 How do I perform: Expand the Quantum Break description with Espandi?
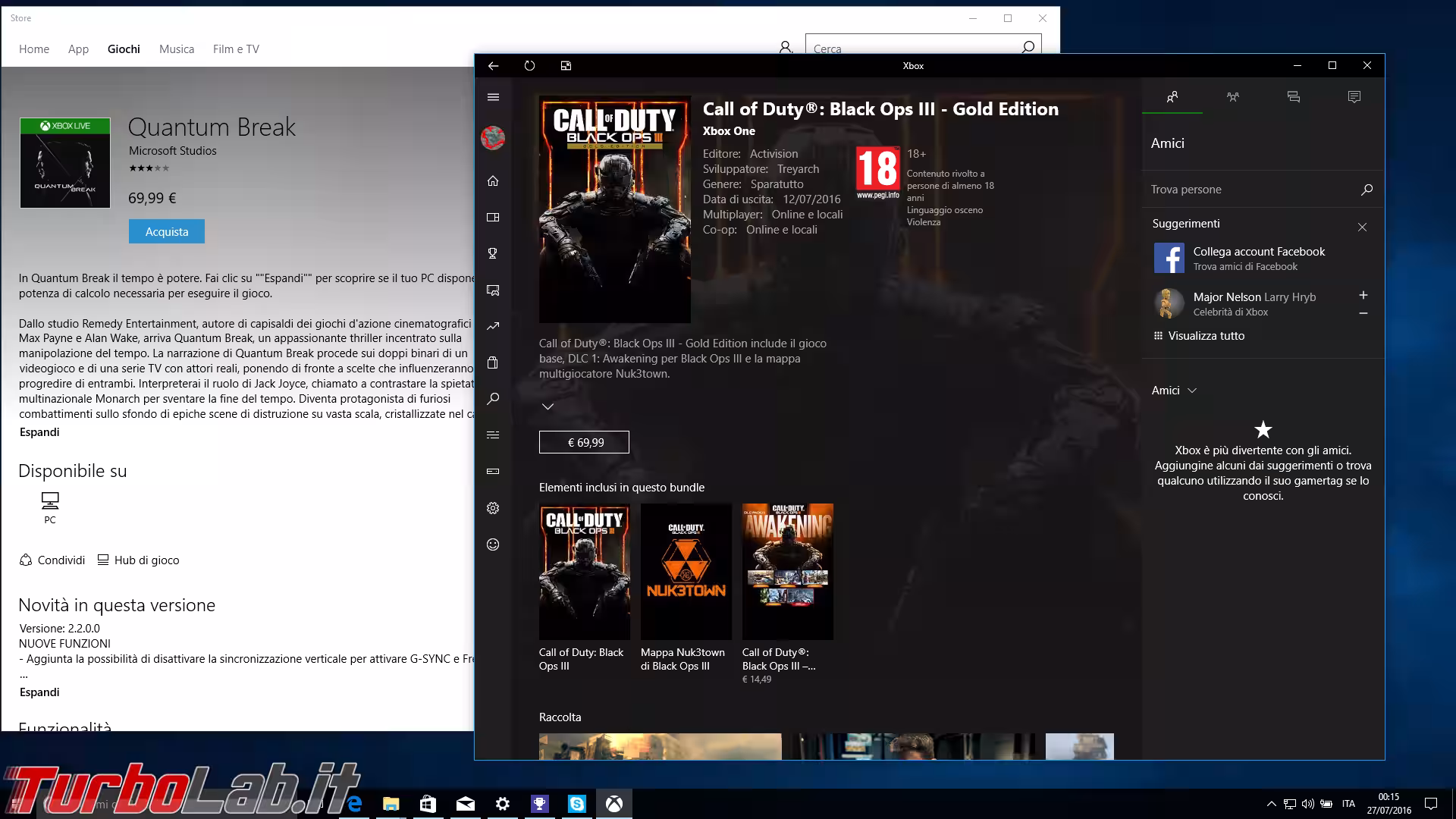39,431
